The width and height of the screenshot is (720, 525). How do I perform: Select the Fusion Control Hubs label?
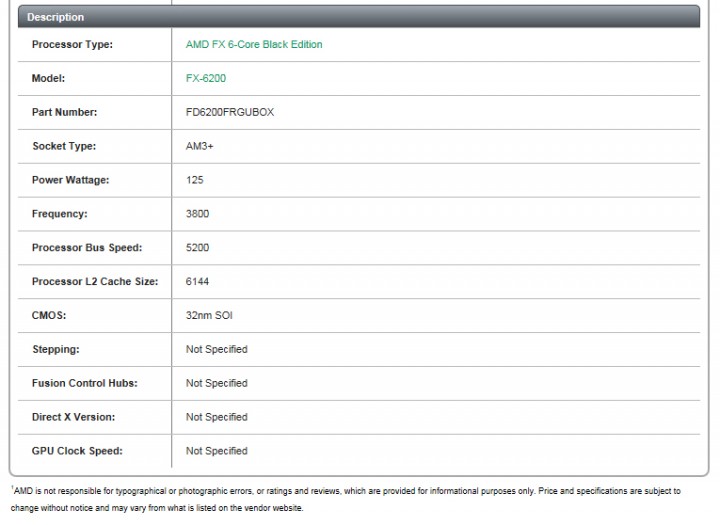(x=85, y=383)
